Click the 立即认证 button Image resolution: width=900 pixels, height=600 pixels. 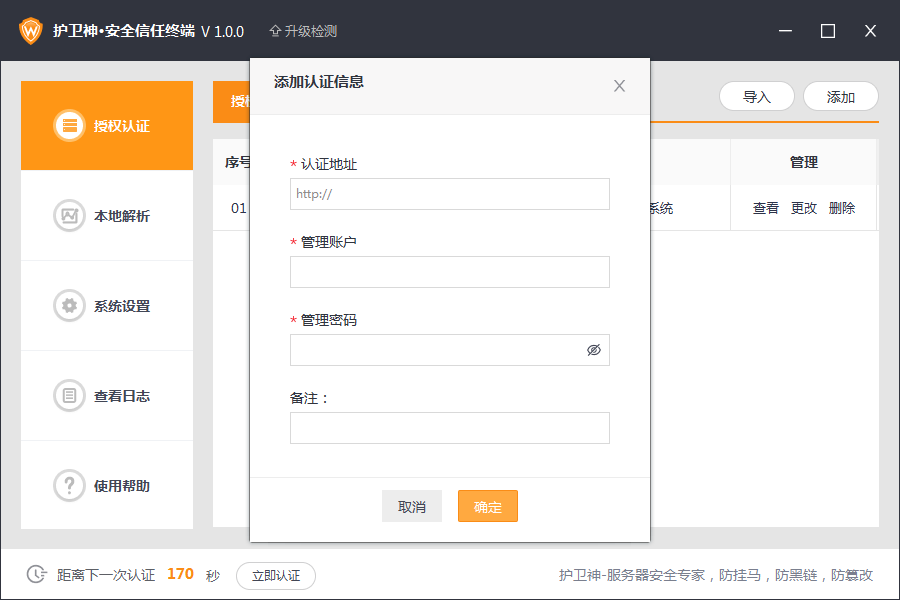pyautogui.click(x=276, y=576)
